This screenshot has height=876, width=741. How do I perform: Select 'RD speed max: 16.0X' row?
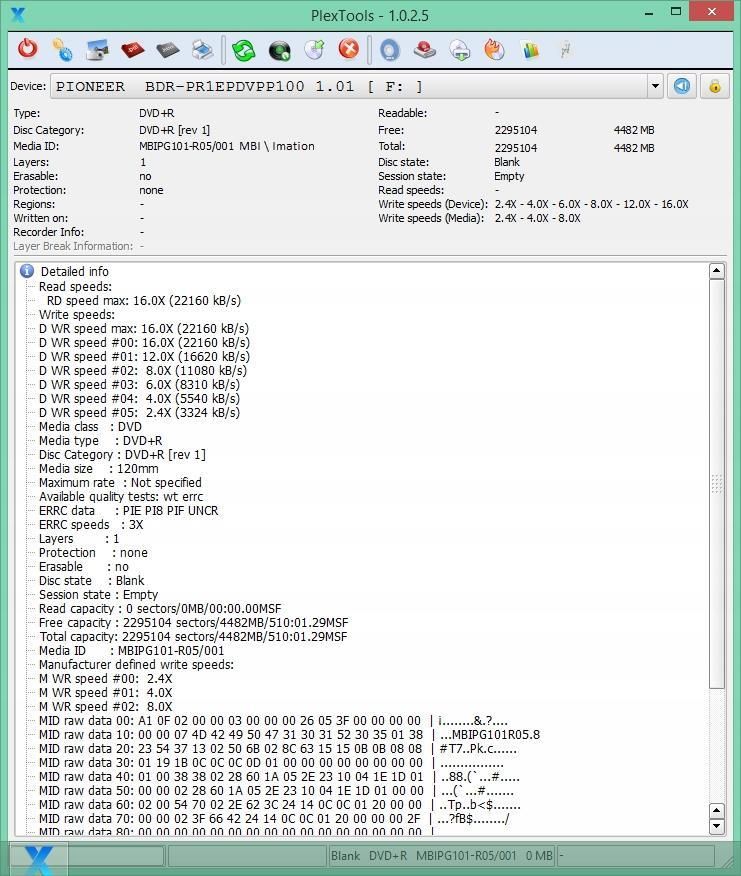click(x=144, y=301)
